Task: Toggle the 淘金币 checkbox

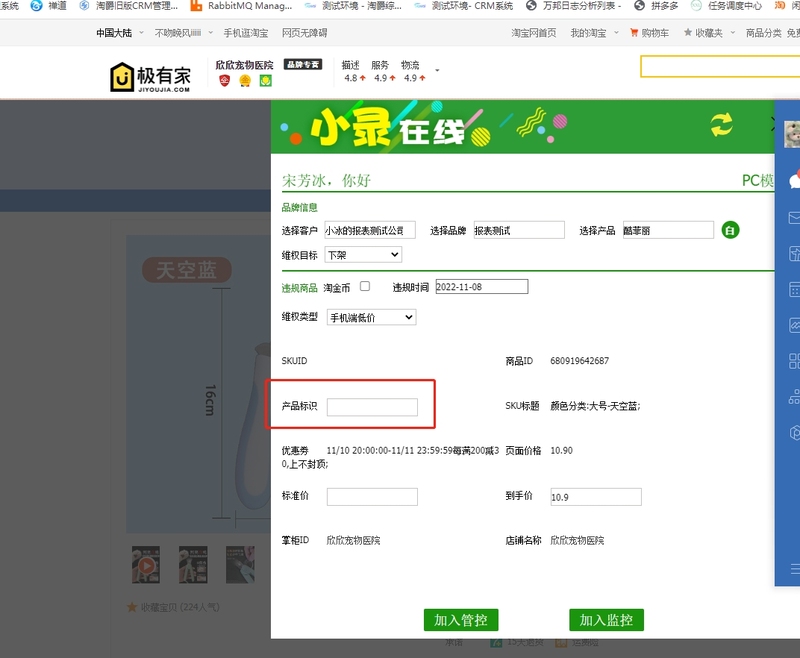Action: tap(365, 286)
